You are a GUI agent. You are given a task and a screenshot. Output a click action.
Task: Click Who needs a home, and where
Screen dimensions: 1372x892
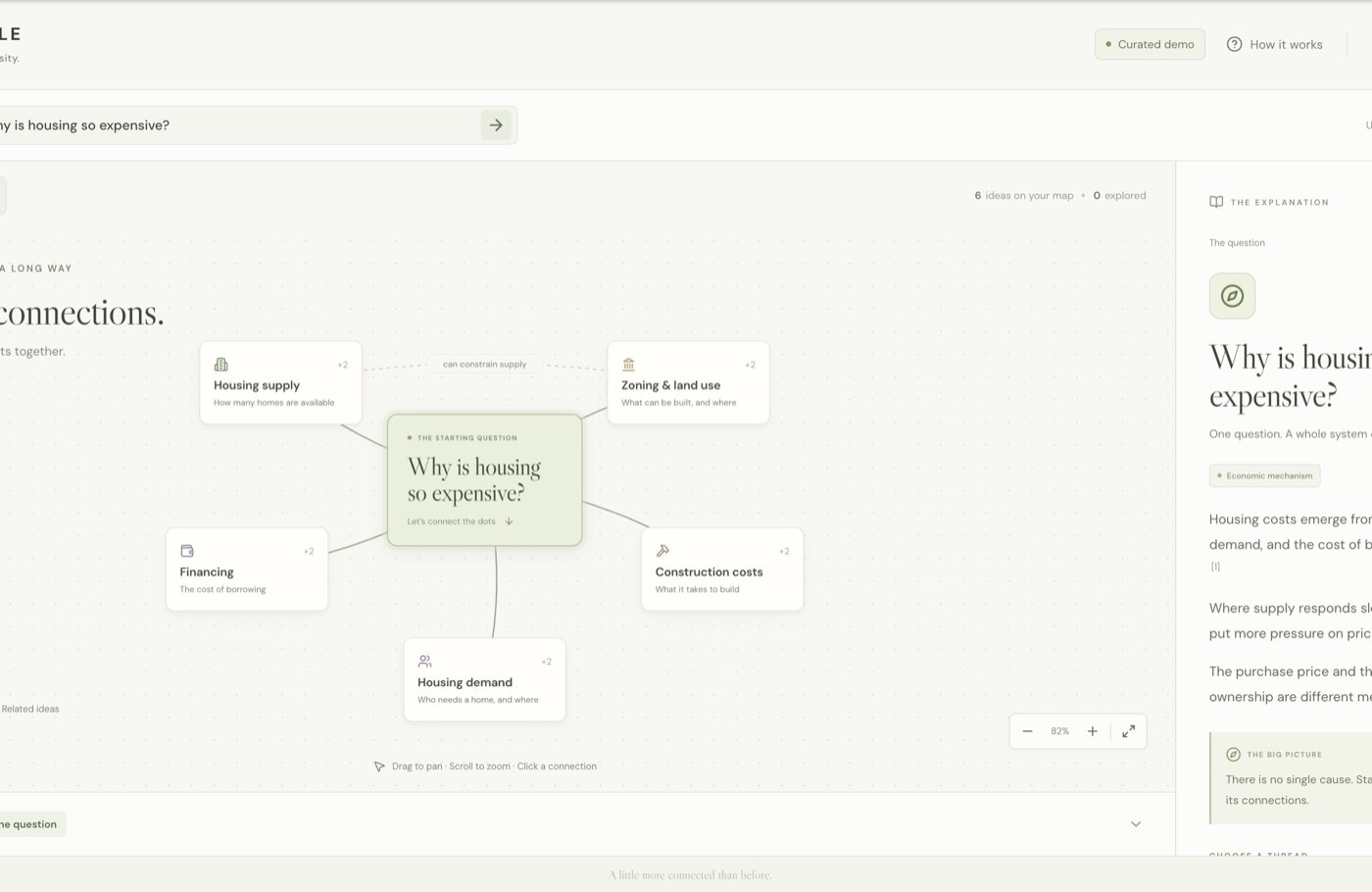pyautogui.click(x=477, y=700)
